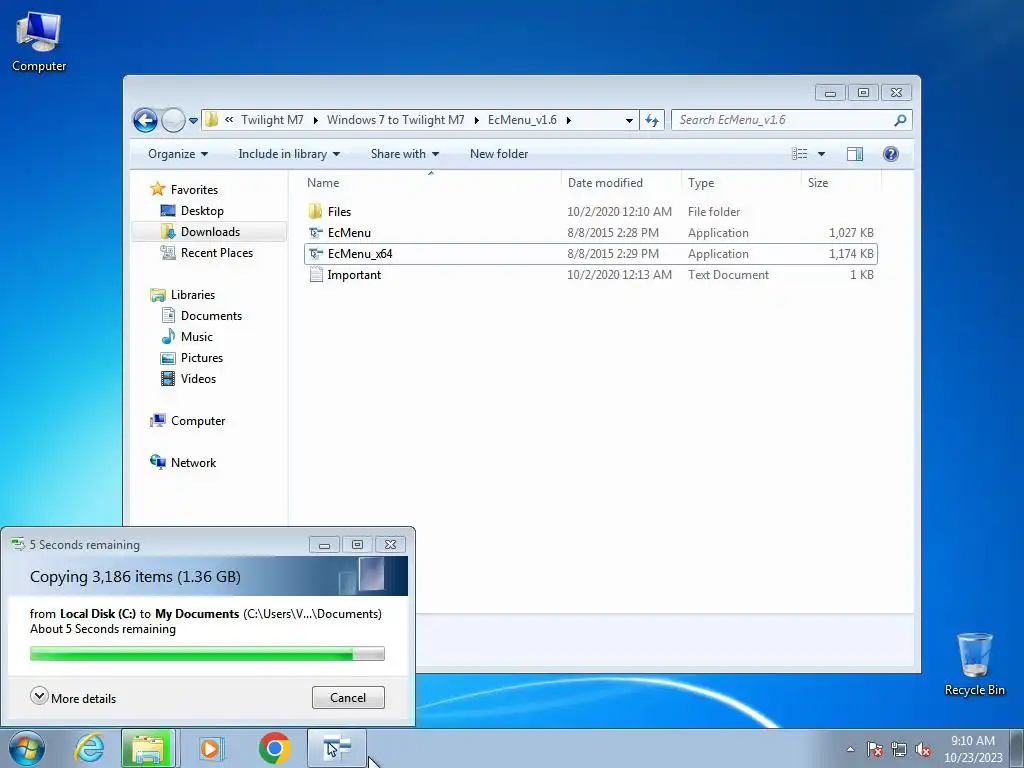Show hidden system tray icons
Viewport: 1024px width, 768px height.
(850, 749)
